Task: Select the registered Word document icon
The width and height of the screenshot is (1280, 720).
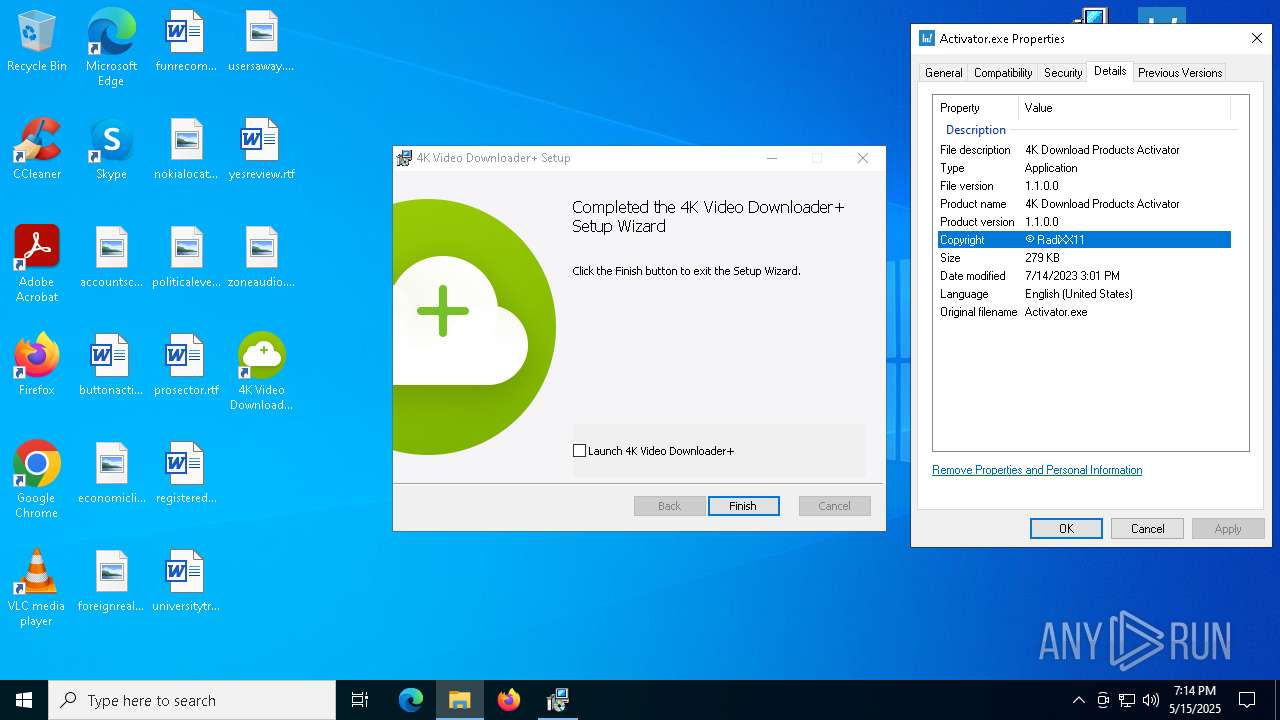Action: pyautogui.click(x=186, y=473)
